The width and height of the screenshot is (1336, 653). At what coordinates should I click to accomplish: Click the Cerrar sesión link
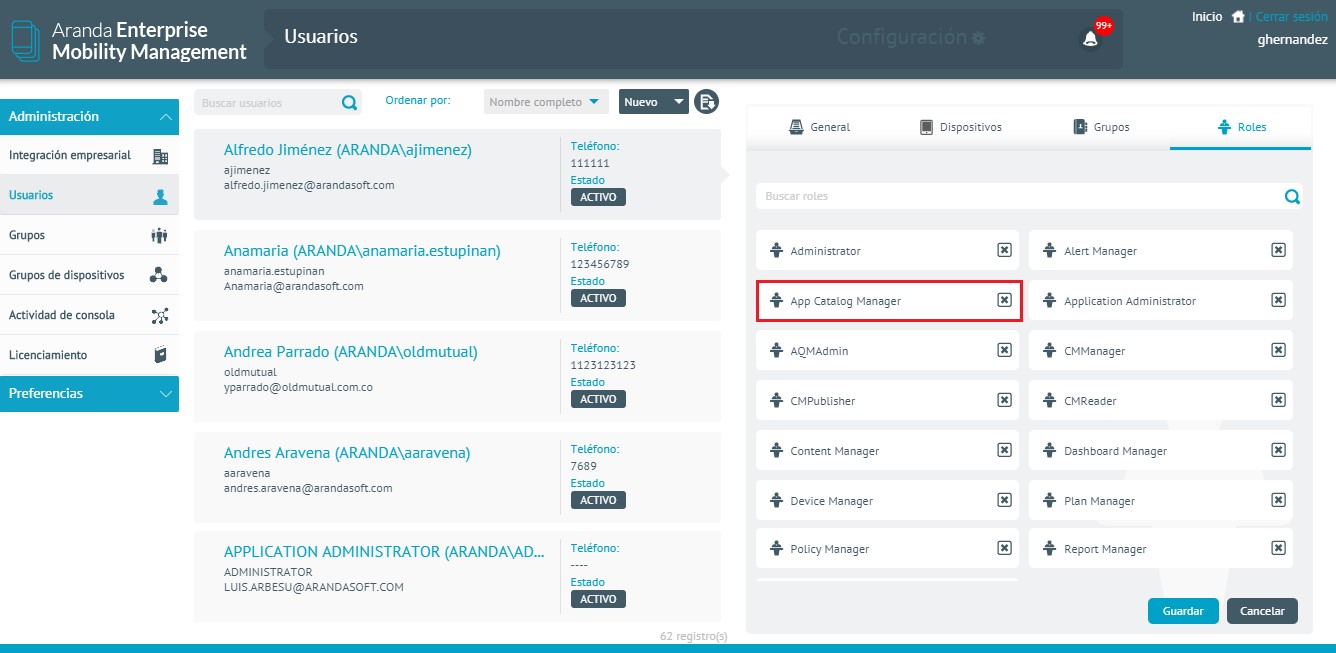coord(1291,17)
